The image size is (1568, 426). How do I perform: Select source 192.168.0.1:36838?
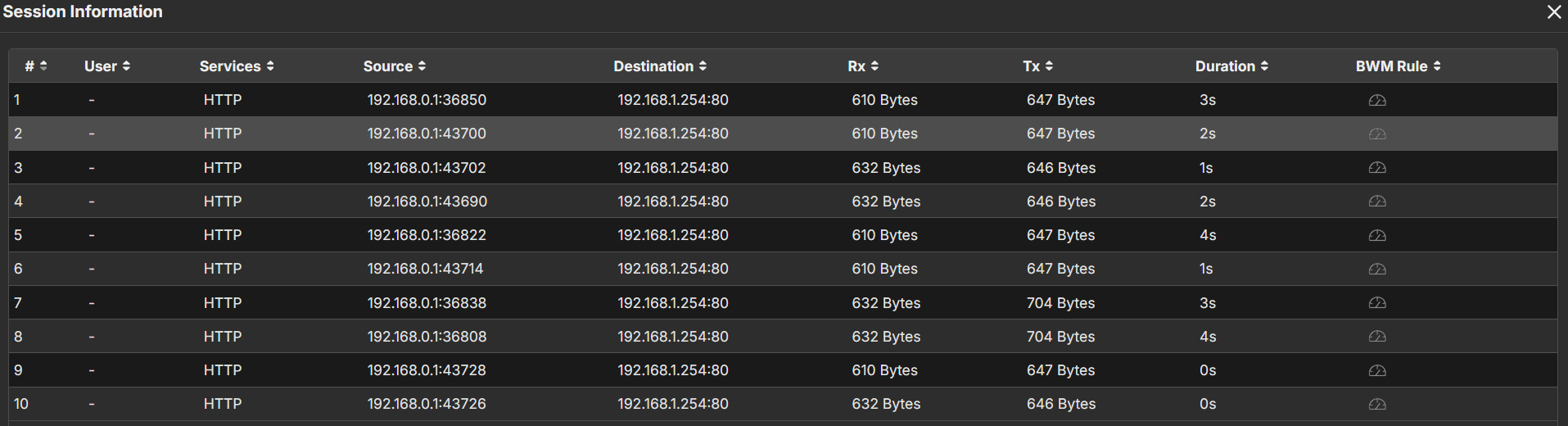427,303
